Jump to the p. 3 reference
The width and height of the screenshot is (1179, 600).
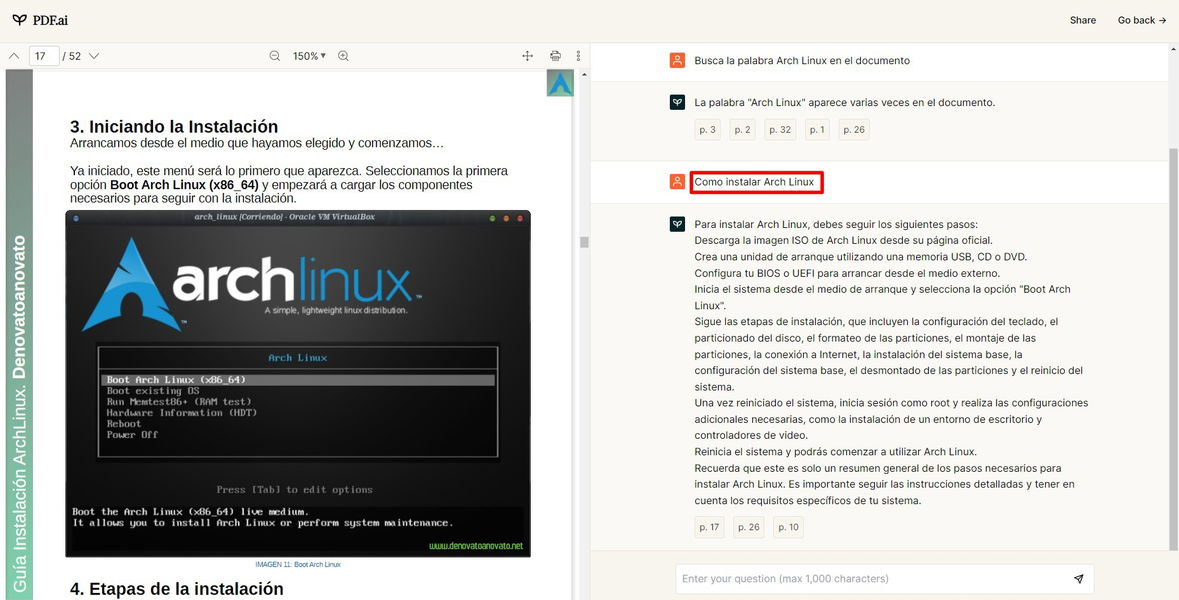point(708,129)
